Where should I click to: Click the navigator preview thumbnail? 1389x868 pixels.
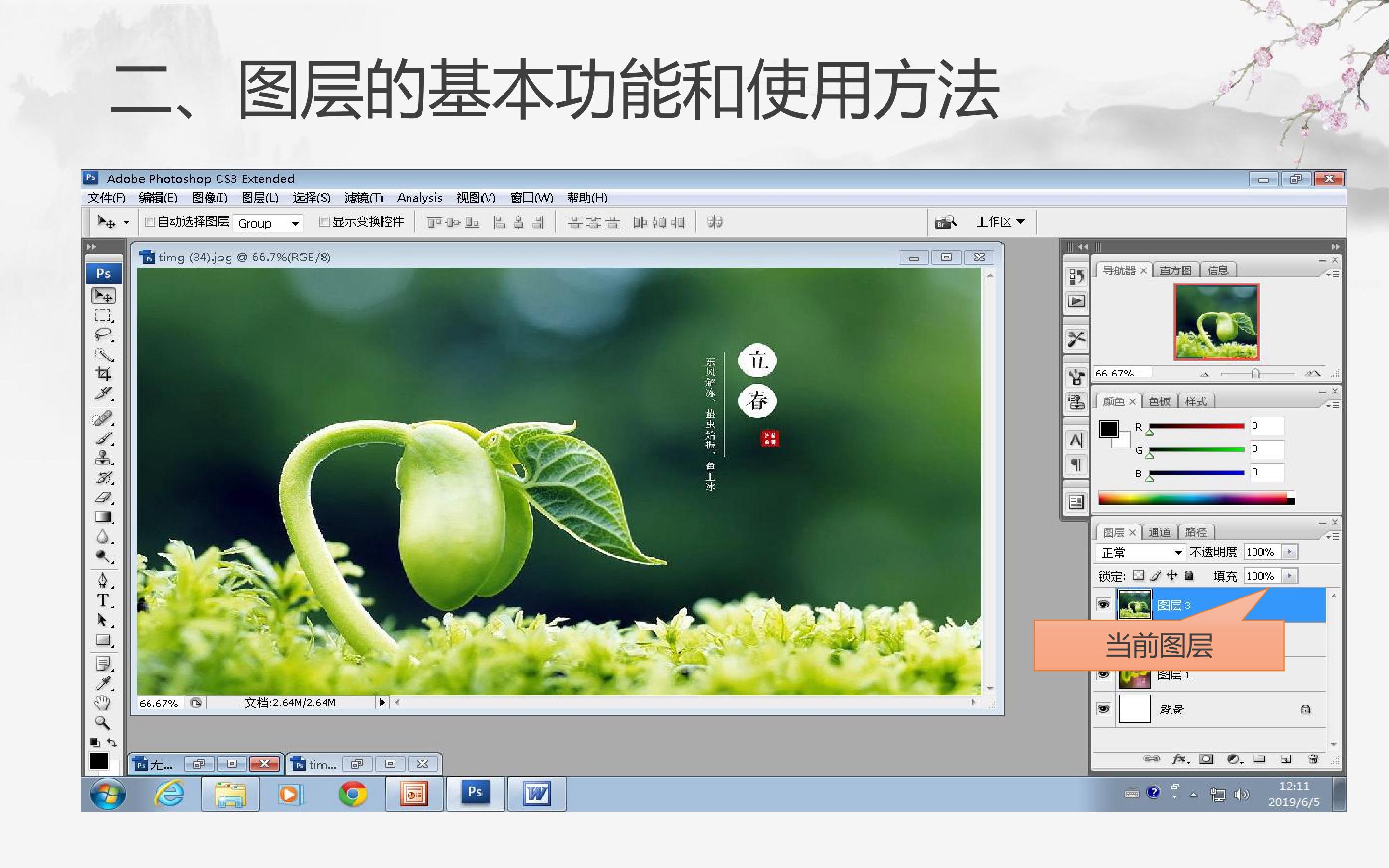(1216, 322)
